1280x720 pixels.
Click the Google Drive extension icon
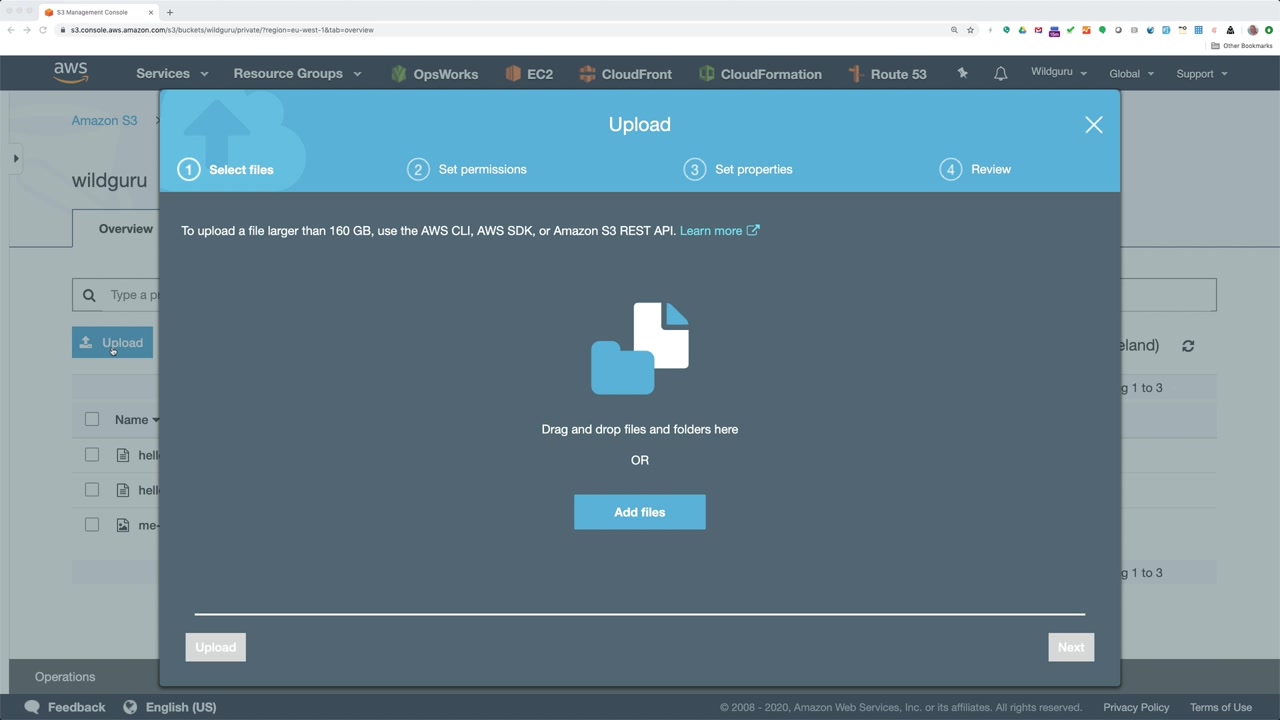pos(1022,30)
